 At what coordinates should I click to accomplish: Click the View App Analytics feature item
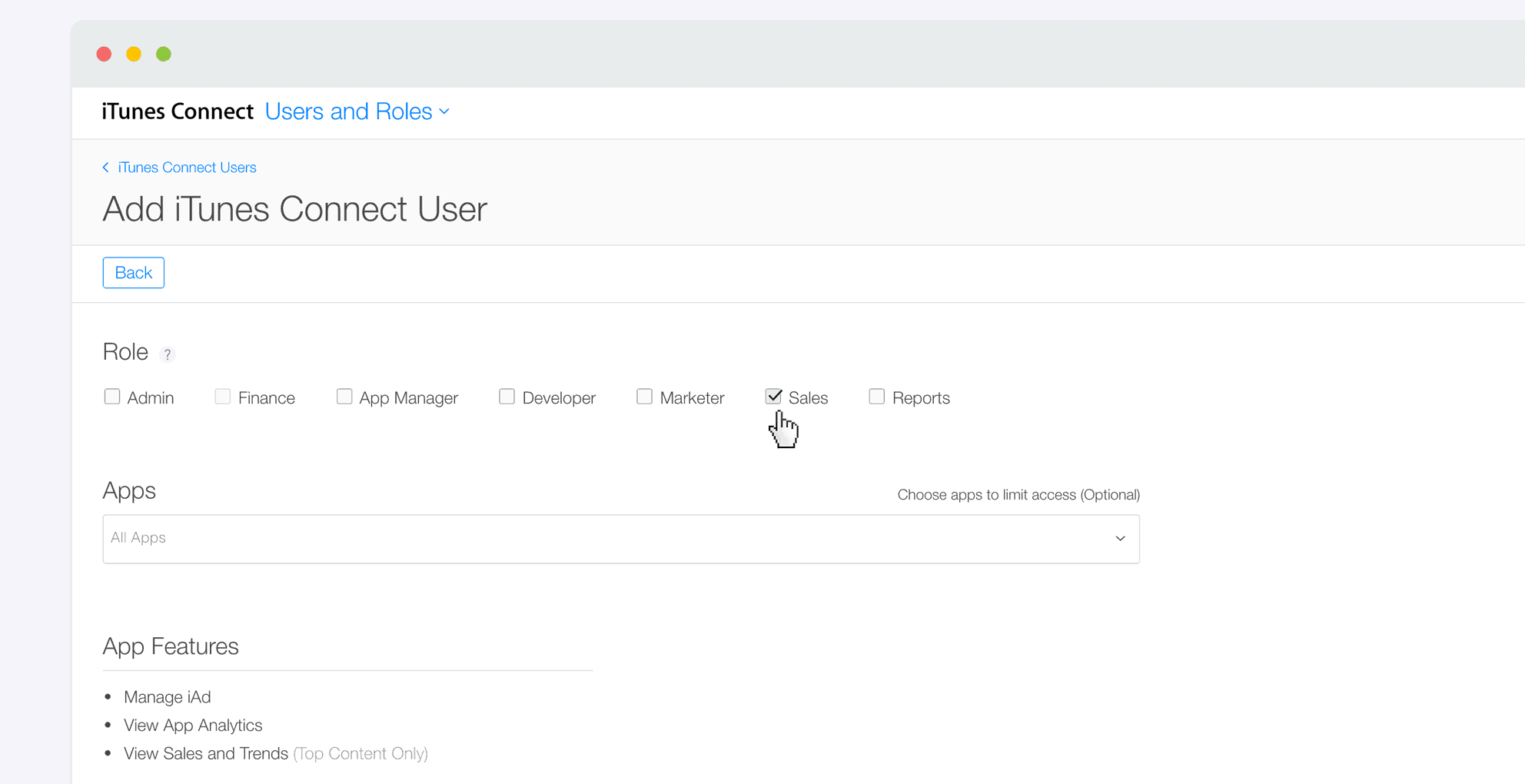click(x=193, y=725)
